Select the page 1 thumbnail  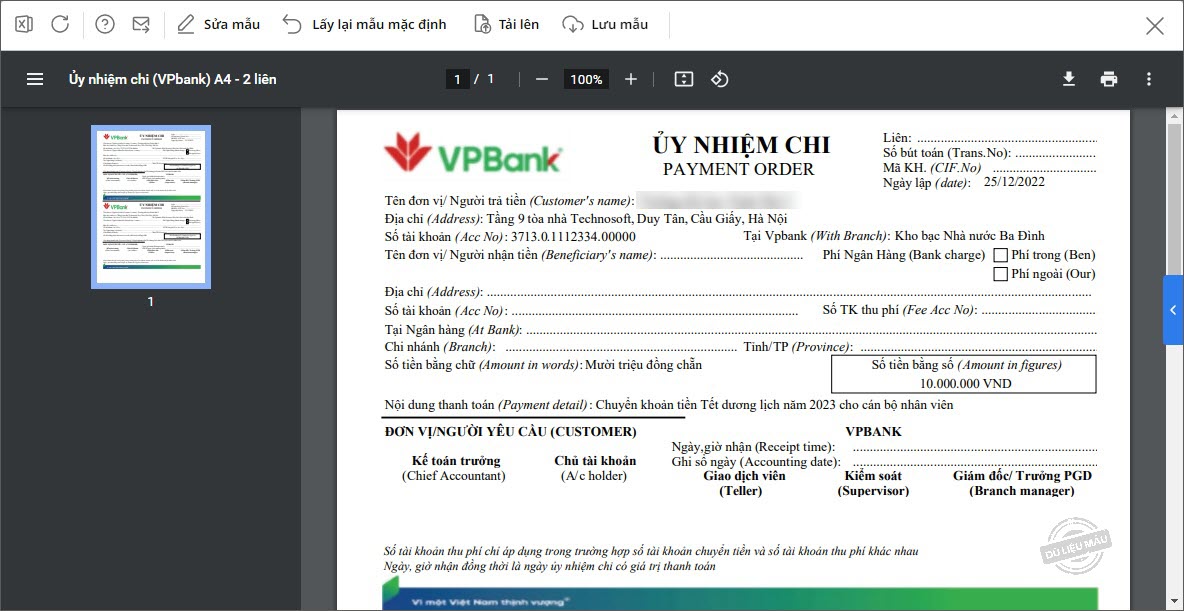[x=151, y=207]
